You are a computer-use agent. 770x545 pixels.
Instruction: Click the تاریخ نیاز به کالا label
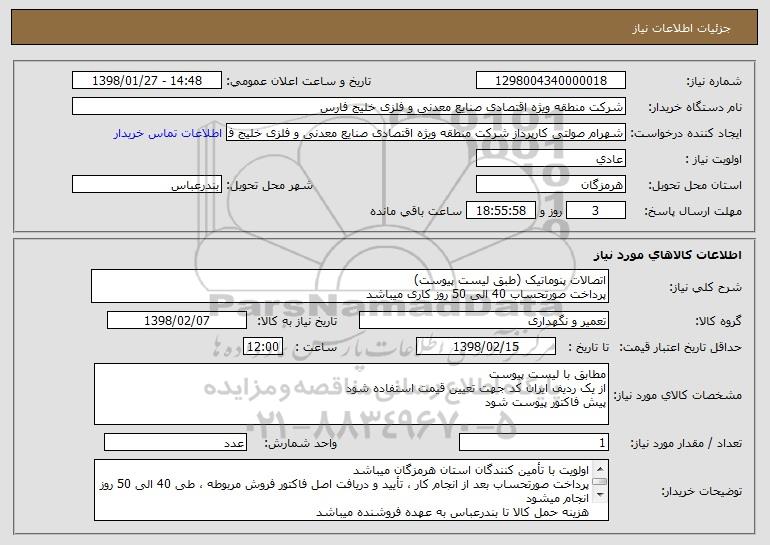[297, 322]
